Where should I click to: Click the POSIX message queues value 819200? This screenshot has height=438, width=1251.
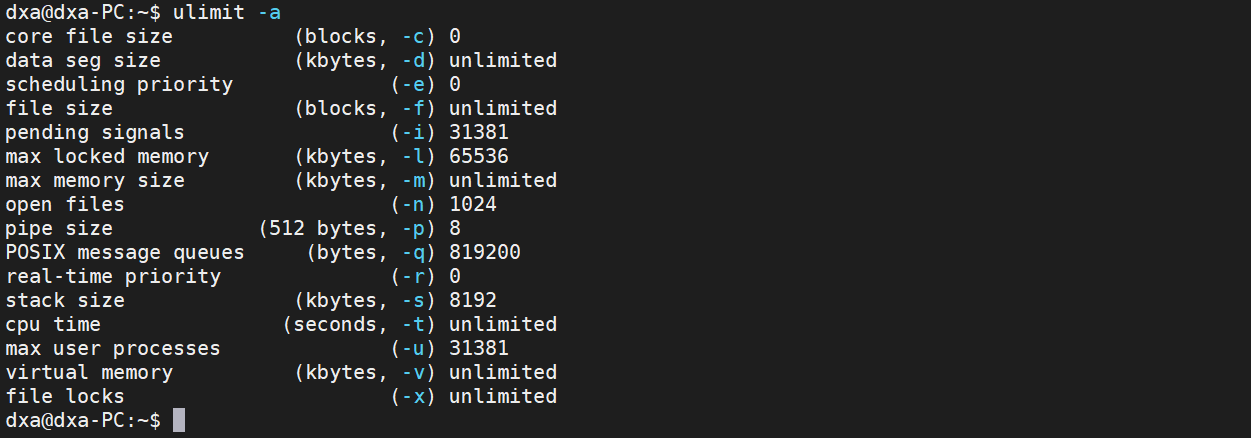[485, 252]
